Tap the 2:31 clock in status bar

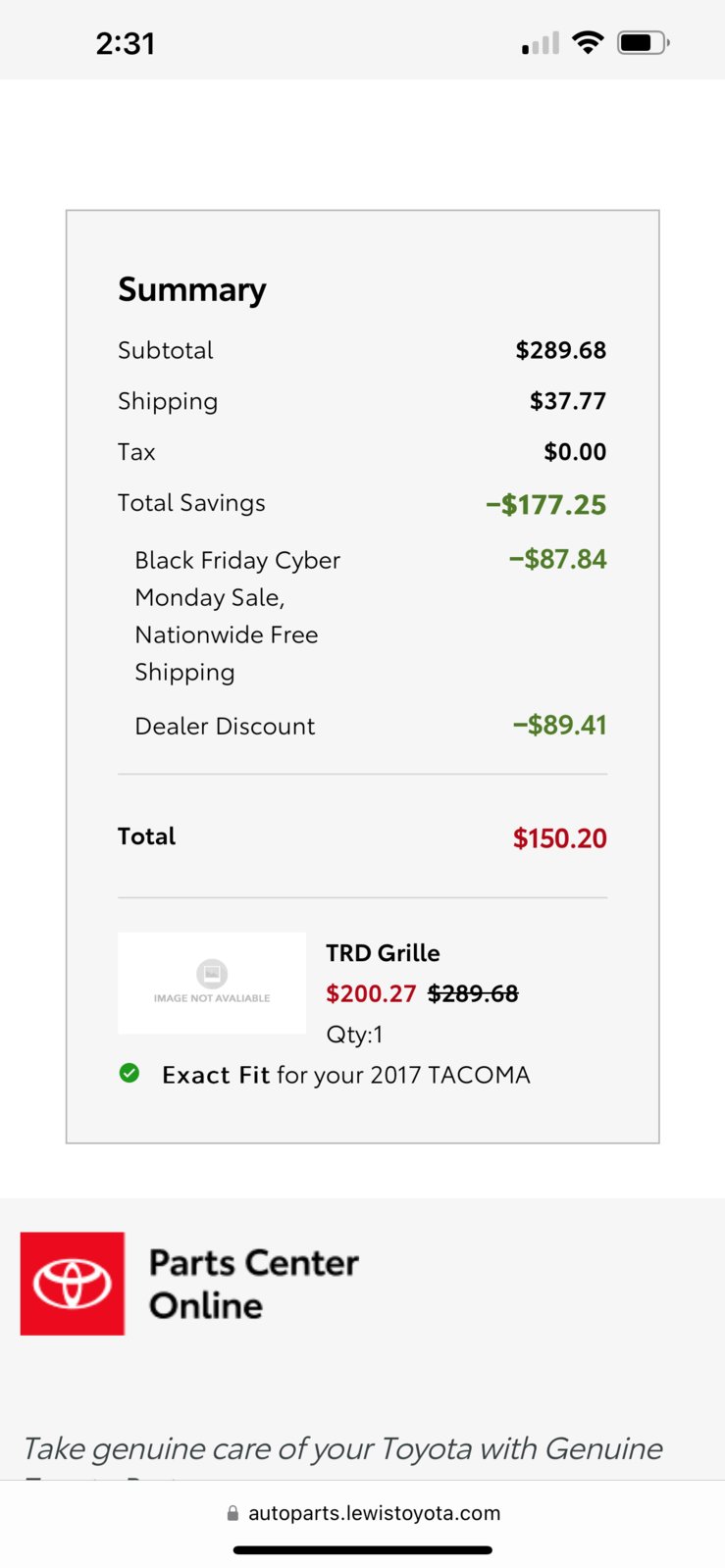tap(126, 43)
